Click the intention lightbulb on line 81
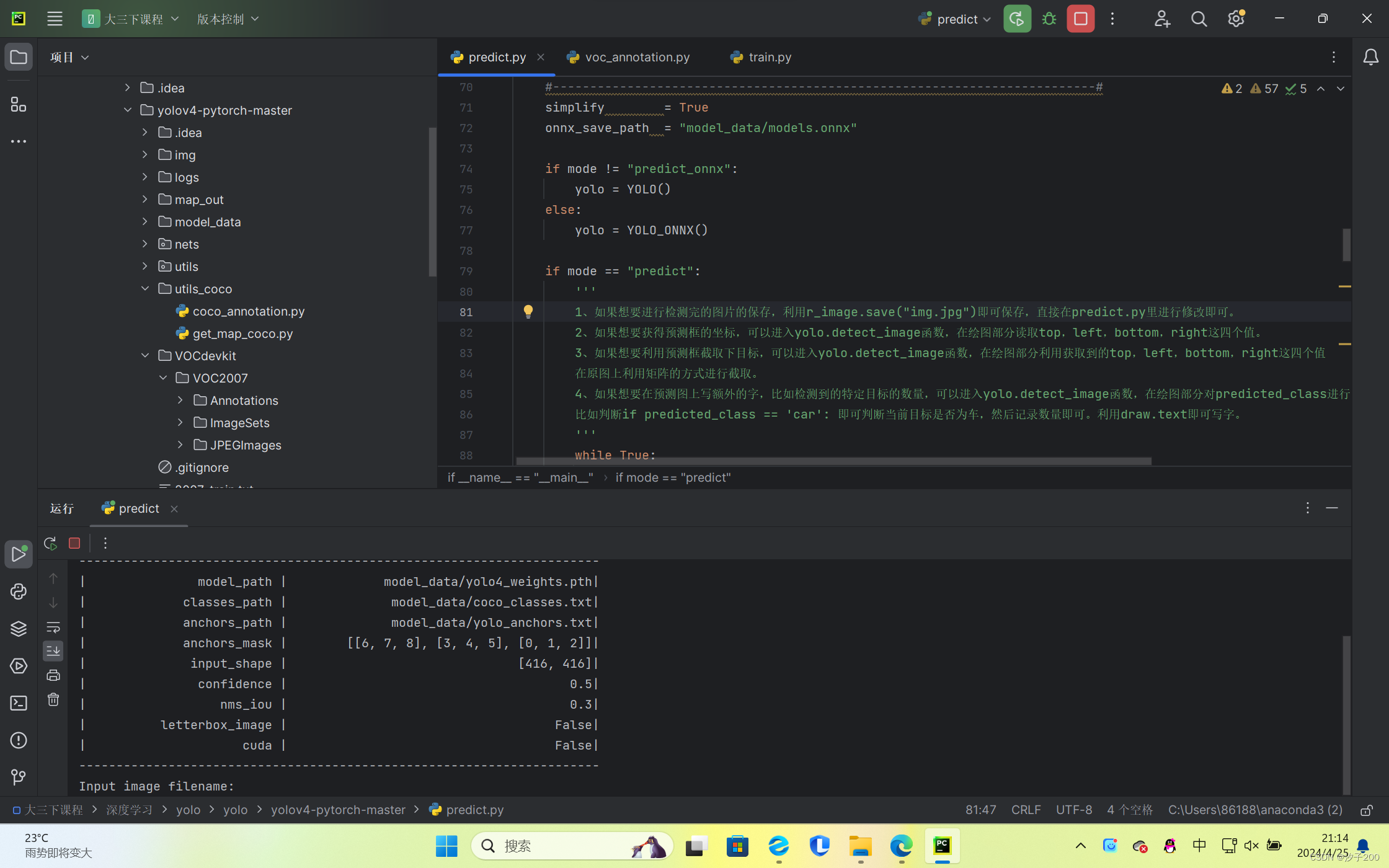 pos(528,311)
